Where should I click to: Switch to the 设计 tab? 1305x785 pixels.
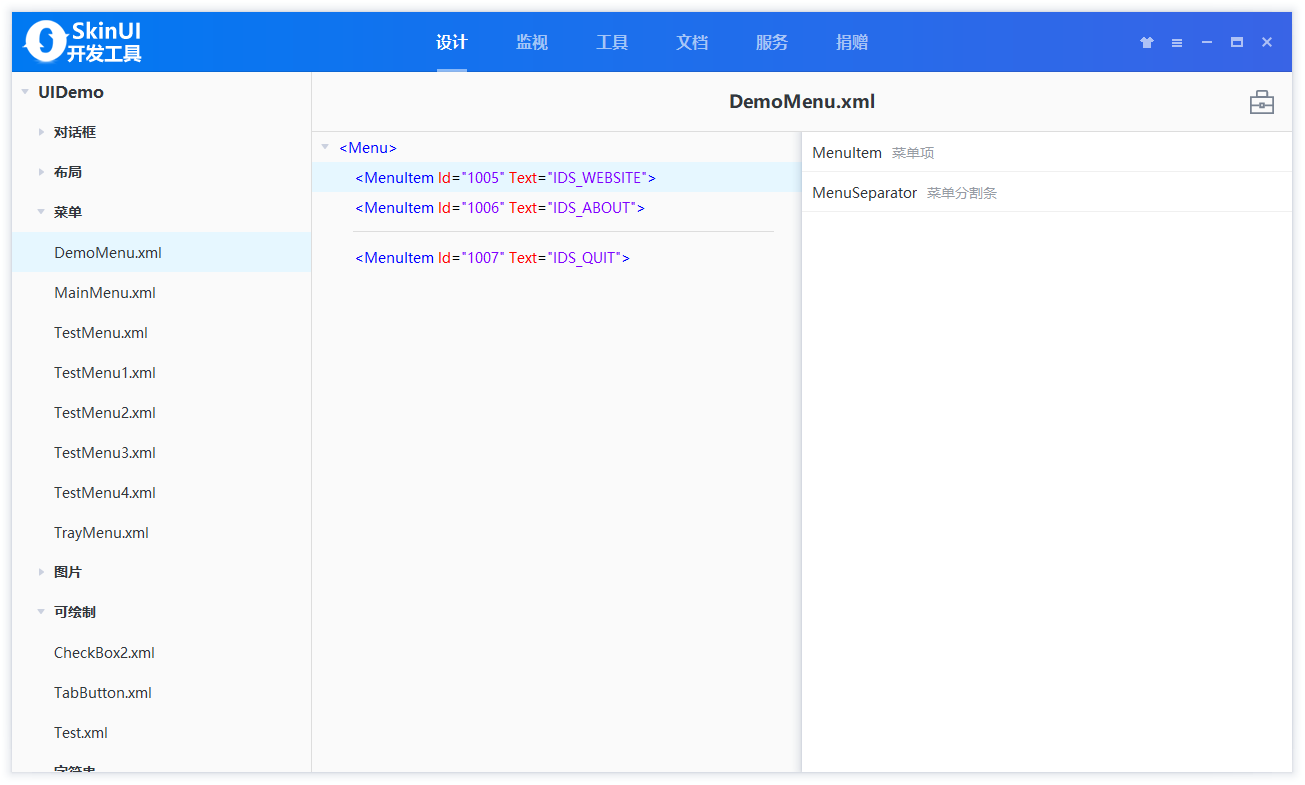[452, 42]
